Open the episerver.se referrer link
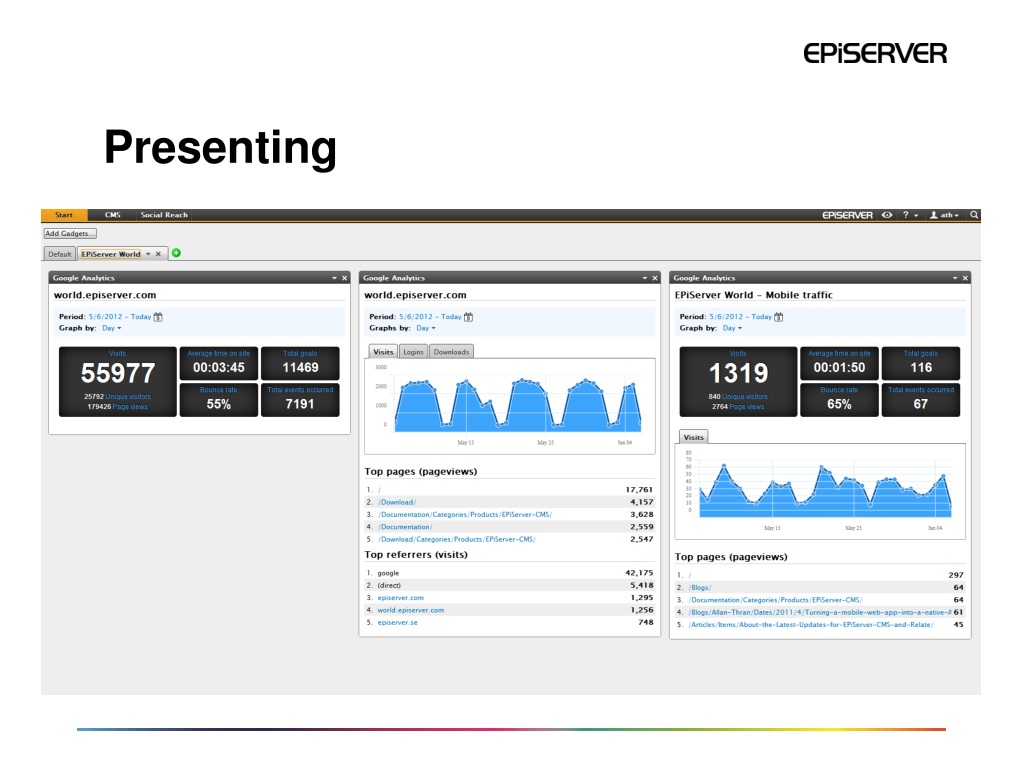Viewport: 1024px width, 768px height. pyautogui.click(x=397, y=622)
